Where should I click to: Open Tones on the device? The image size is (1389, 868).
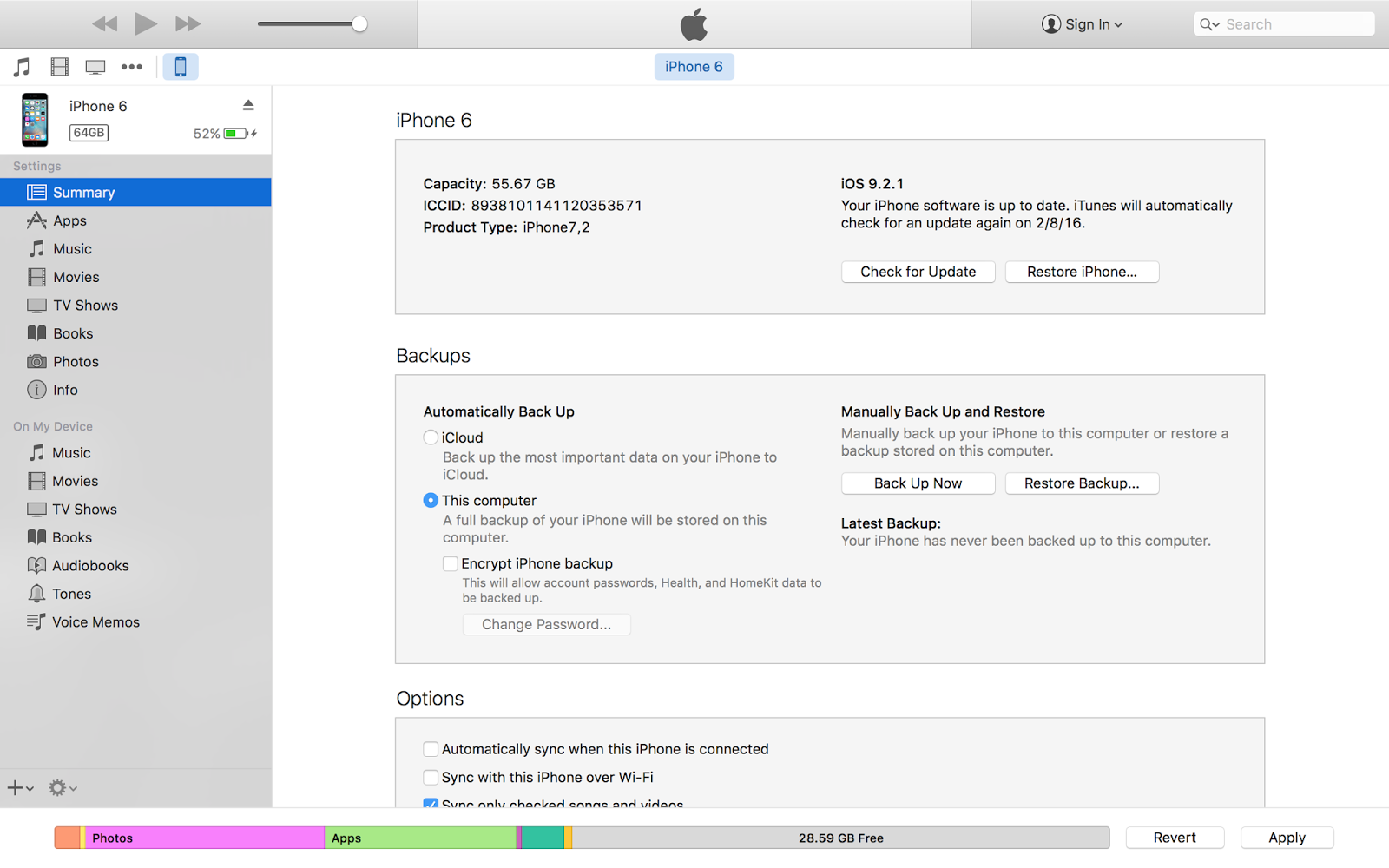[x=135, y=594]
